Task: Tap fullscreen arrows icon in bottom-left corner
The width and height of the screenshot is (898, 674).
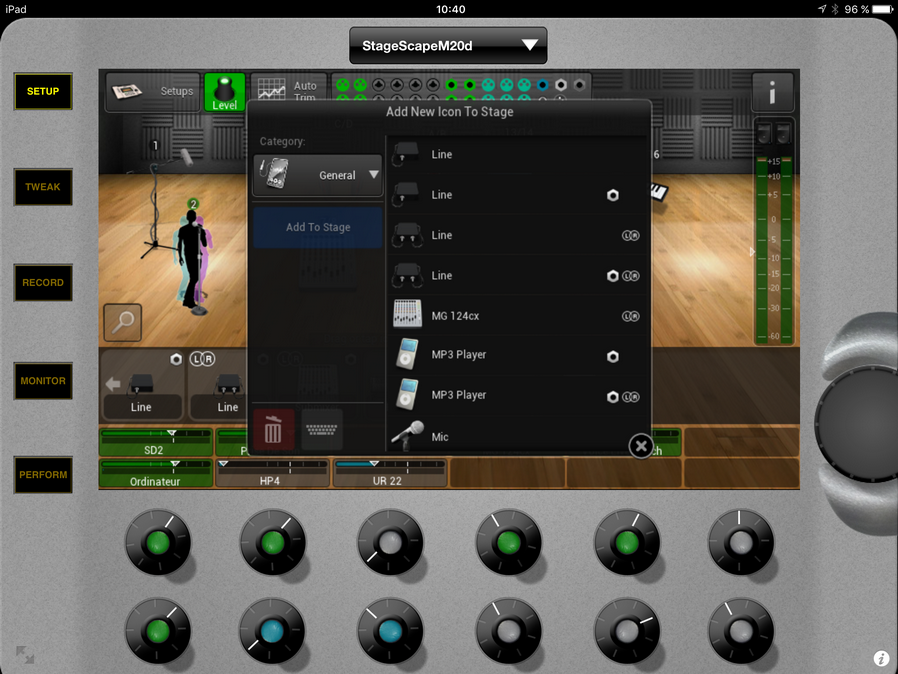Action: (25, 656)
